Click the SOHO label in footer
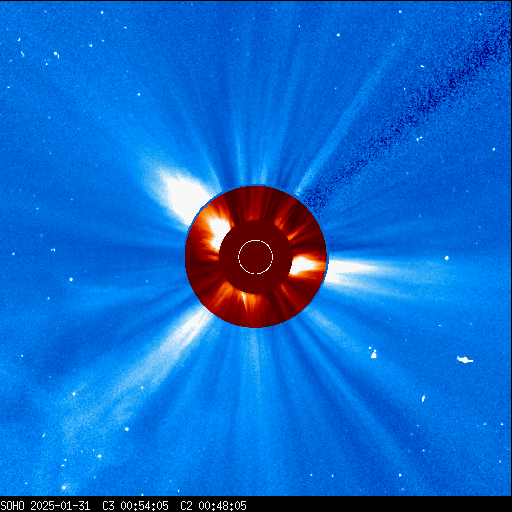Image resolution: width=512 pixels, height=512 pixels. click(x=12, y=506)
